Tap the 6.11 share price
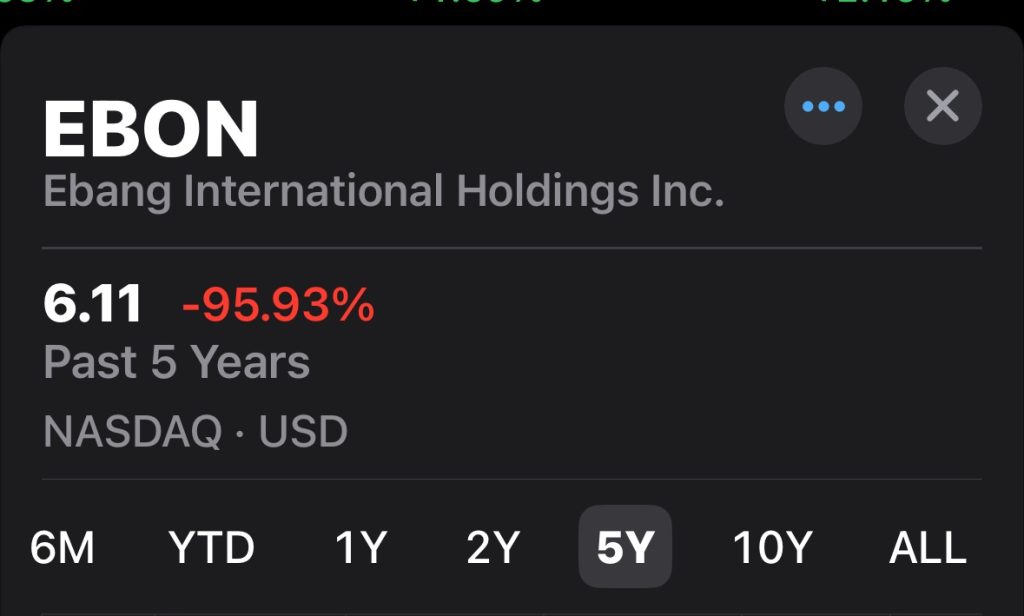1024x616 pixels. click(93, 304)
